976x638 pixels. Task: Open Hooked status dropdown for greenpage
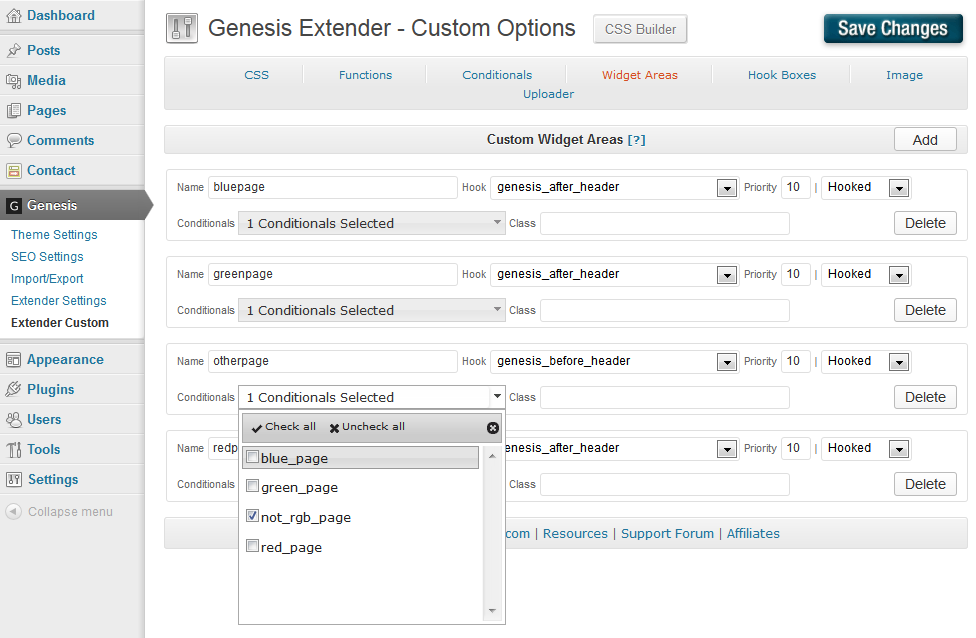[899, 275]
